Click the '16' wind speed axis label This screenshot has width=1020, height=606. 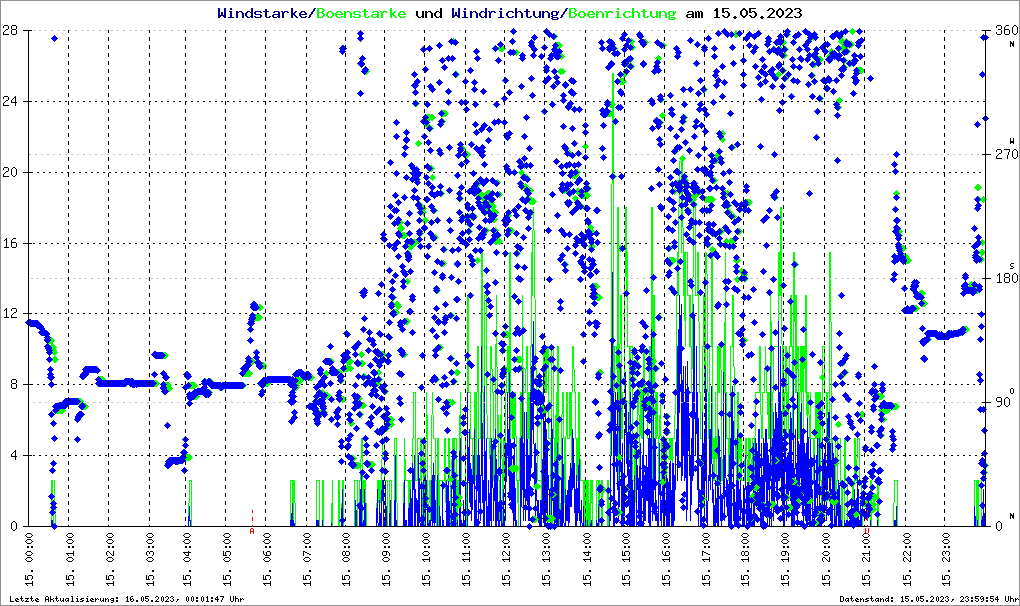click(10, 243)
